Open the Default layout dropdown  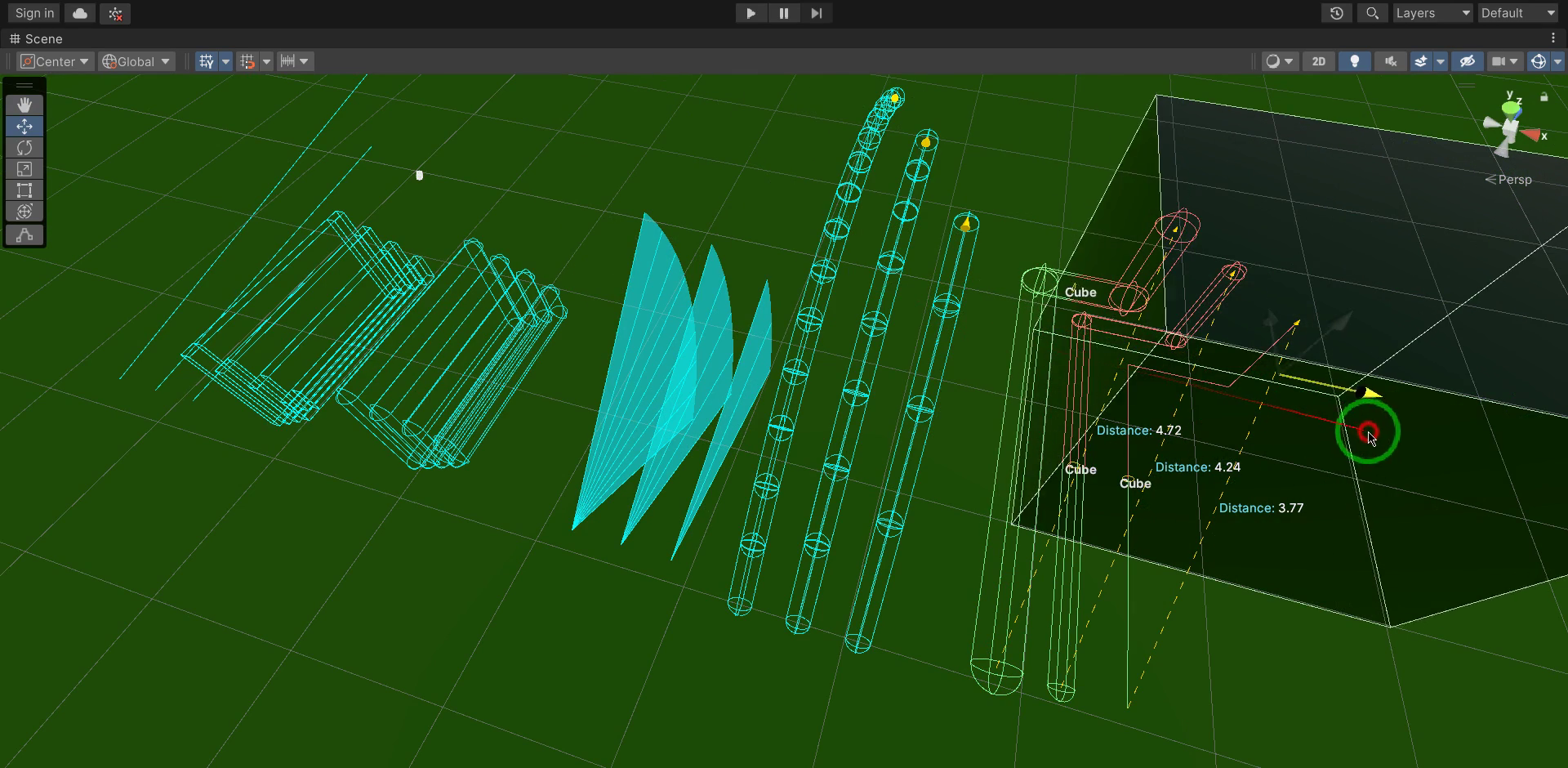click(1517, 13)
